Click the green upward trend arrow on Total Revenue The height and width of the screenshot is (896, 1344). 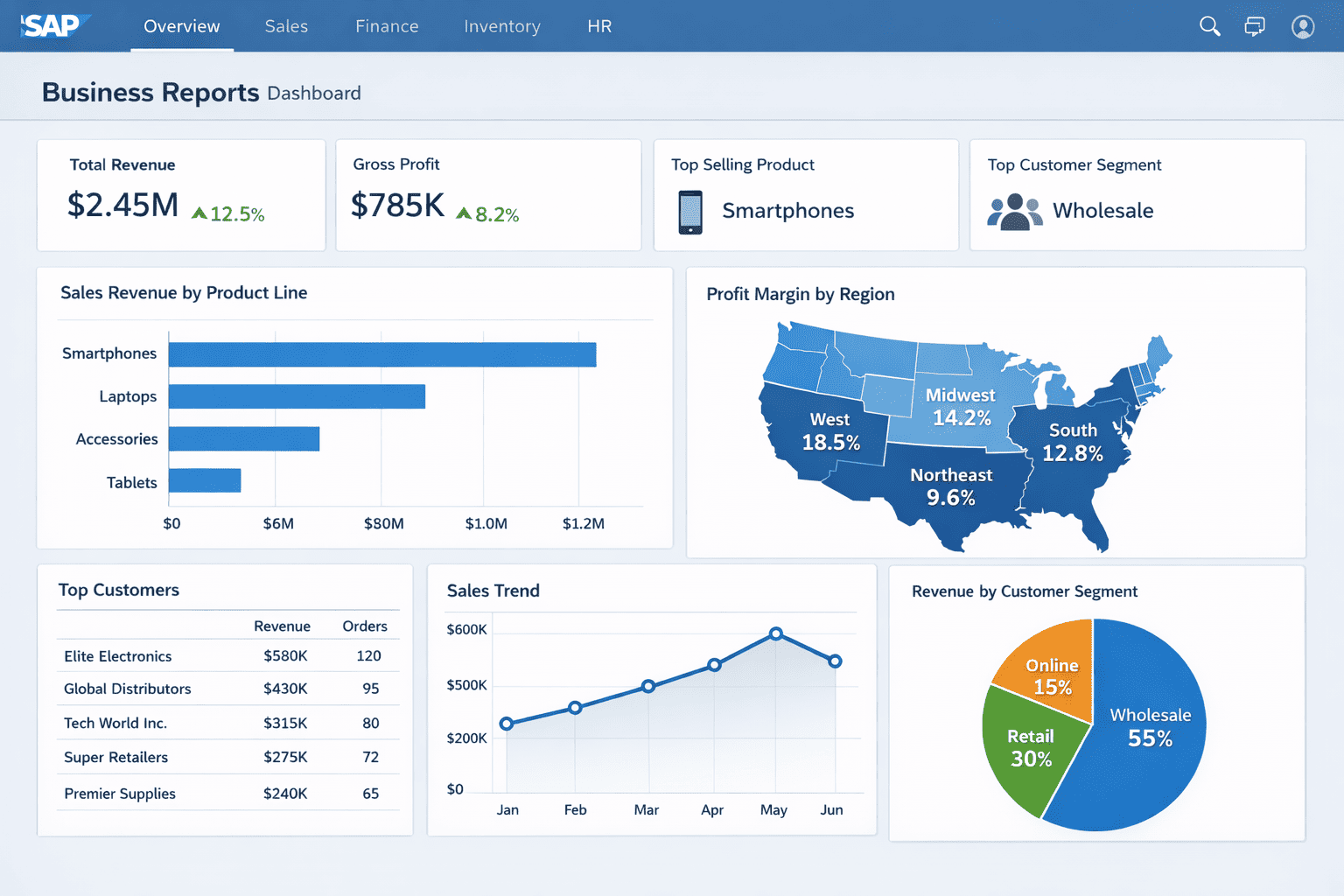[x=199, y=211]
